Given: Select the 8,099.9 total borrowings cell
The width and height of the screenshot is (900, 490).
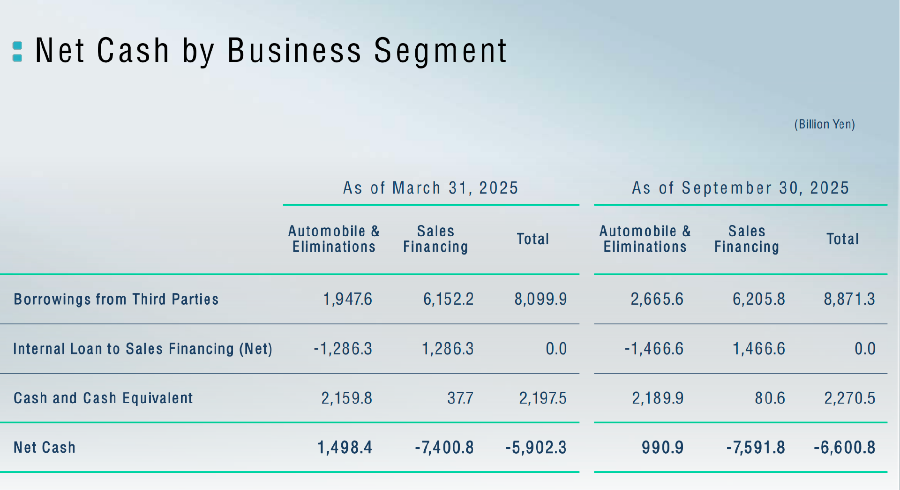Looking at the screenshot, I should (x=540, y=299).
